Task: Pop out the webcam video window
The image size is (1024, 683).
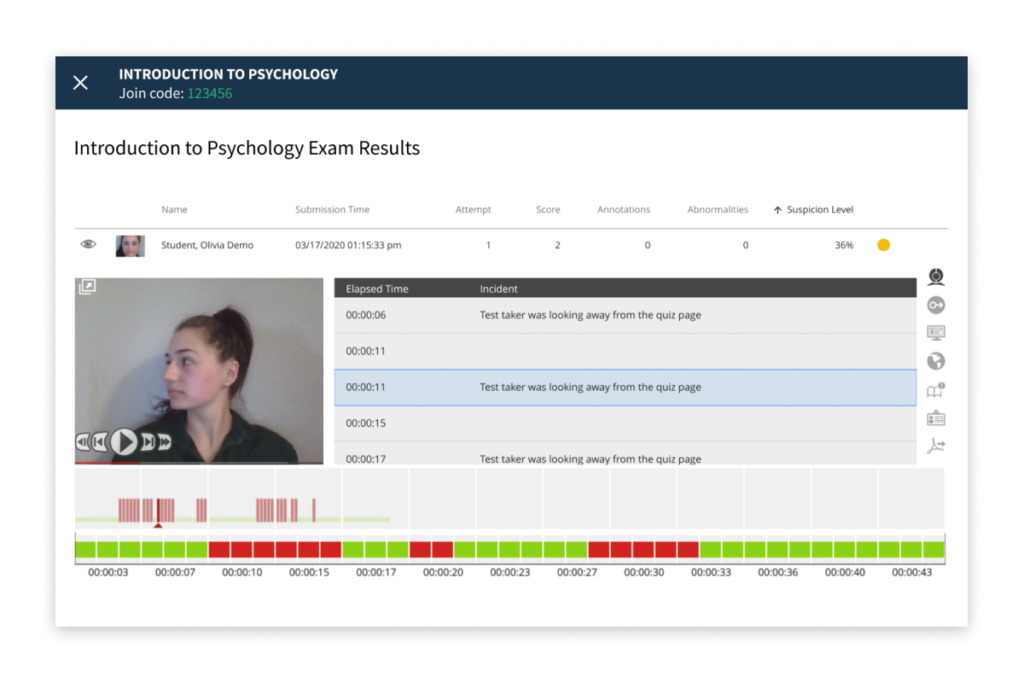Action: (x=87, y=287)
